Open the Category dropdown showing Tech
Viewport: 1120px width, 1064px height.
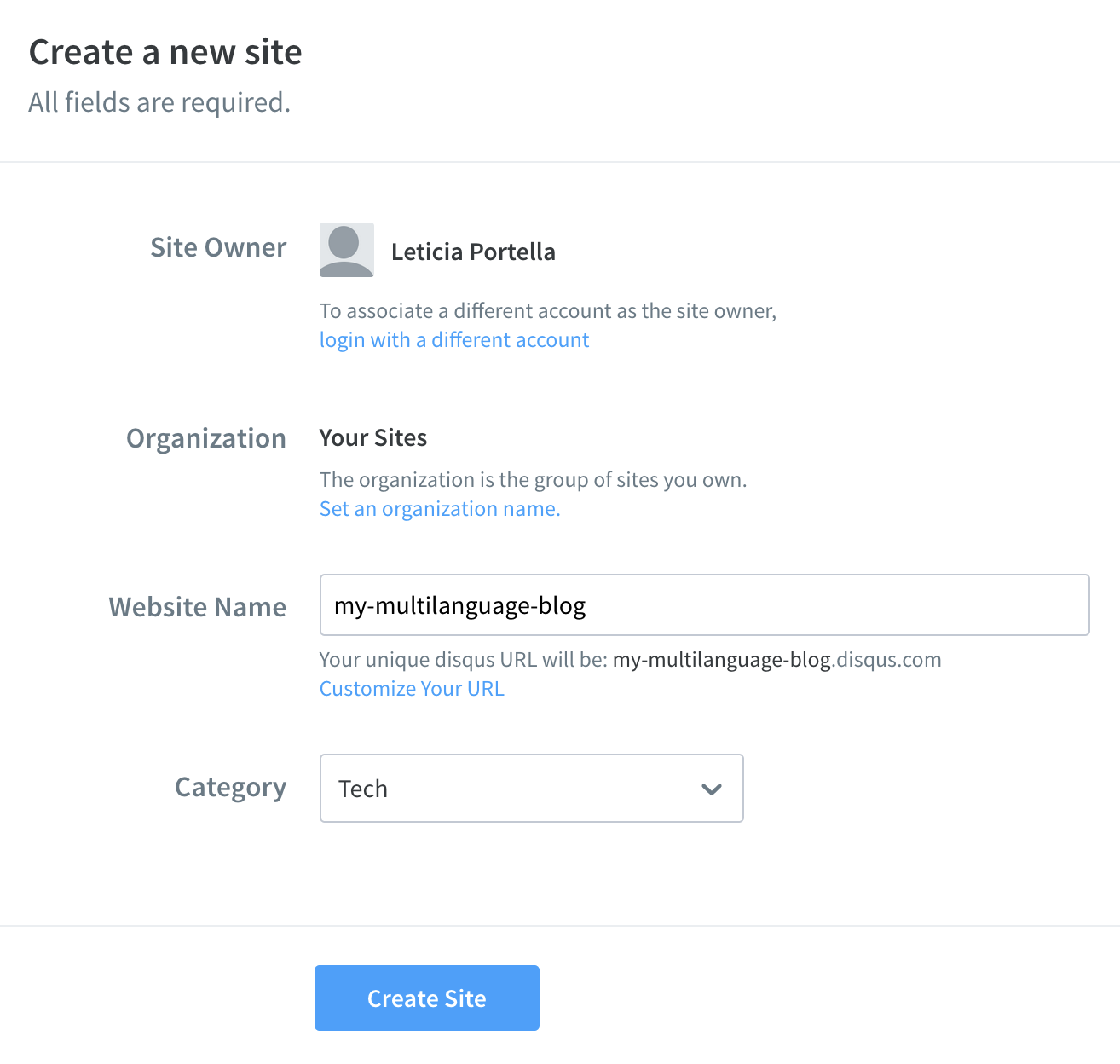click(530, 789)
